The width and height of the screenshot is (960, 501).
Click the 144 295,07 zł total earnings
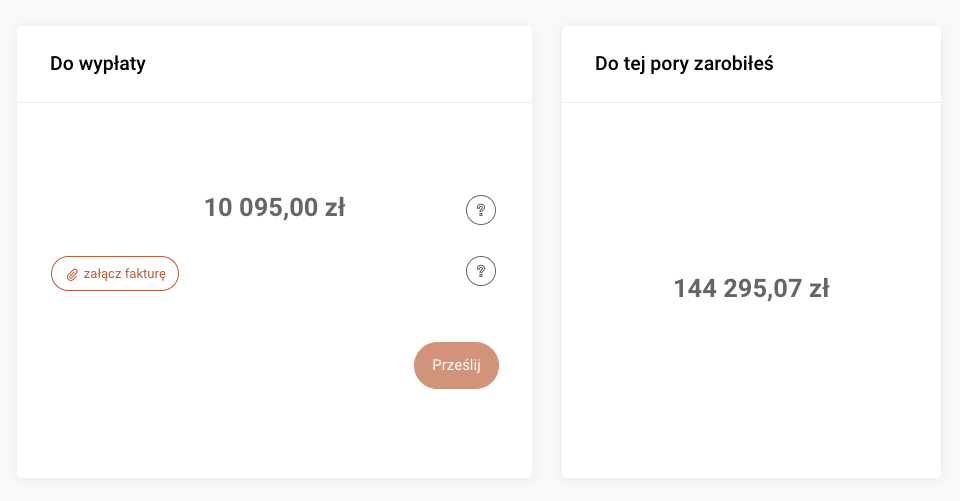tap(751, 289)
